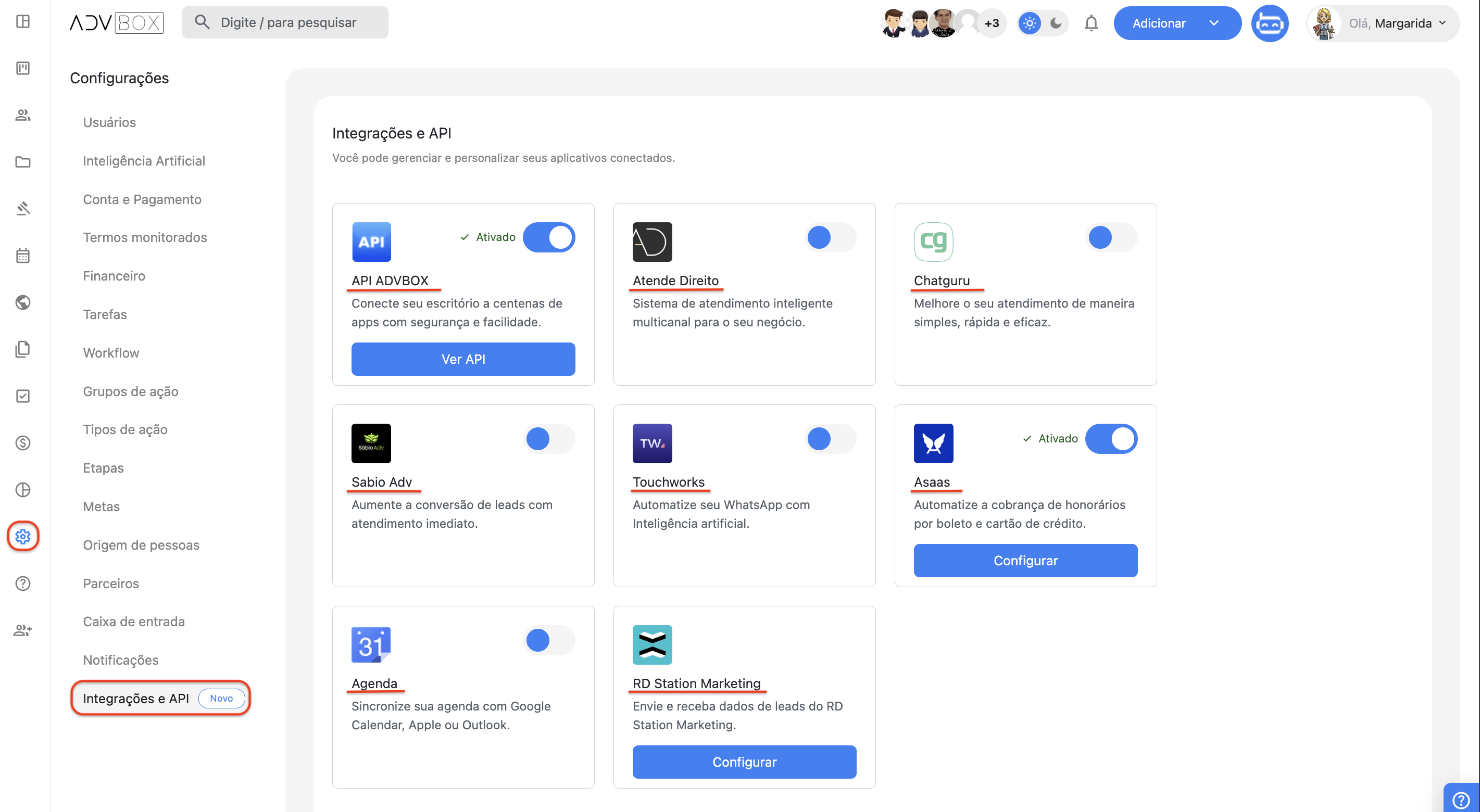Image resolution: width=1480 pixels, height=812 pixels.
Task: Open Etapas settings section
Action: [x=103, y=468]
